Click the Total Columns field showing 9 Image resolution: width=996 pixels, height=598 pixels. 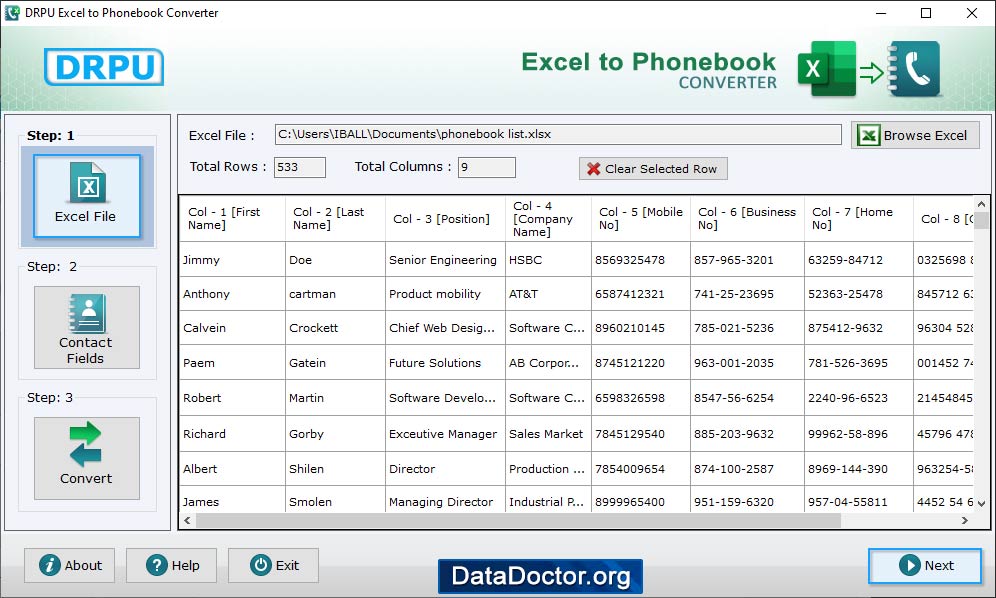pos(487,167)
